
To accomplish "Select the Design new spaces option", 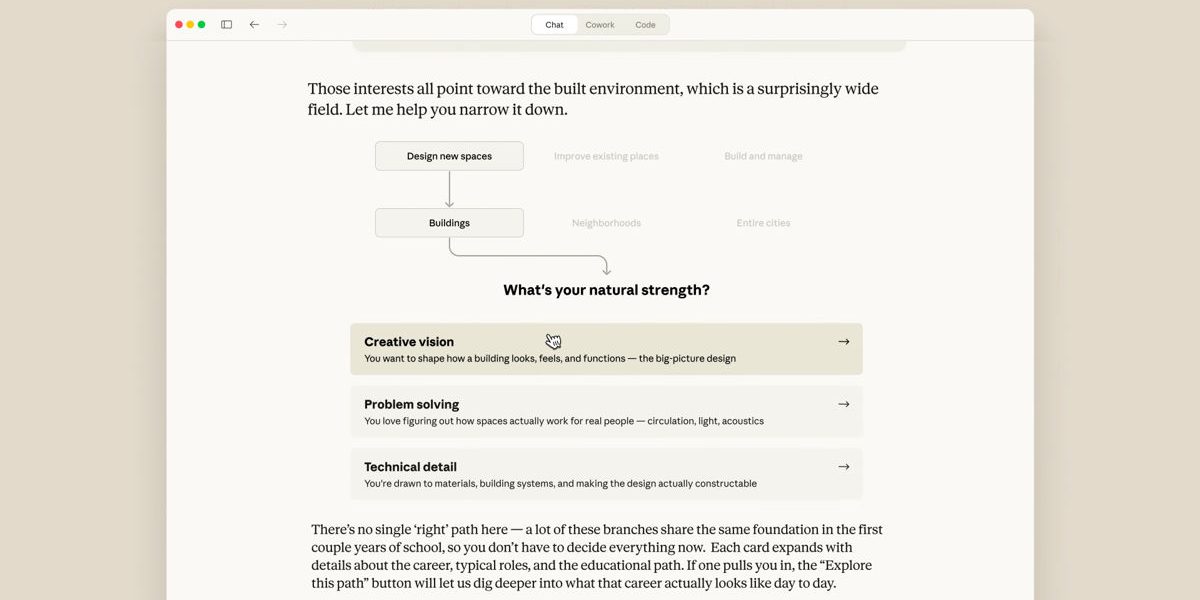I will [449, 156].
